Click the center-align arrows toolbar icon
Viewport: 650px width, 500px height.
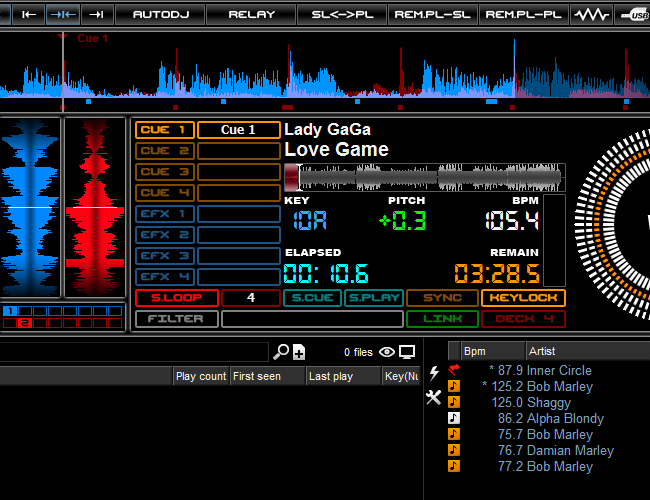(x=63, y=15)
